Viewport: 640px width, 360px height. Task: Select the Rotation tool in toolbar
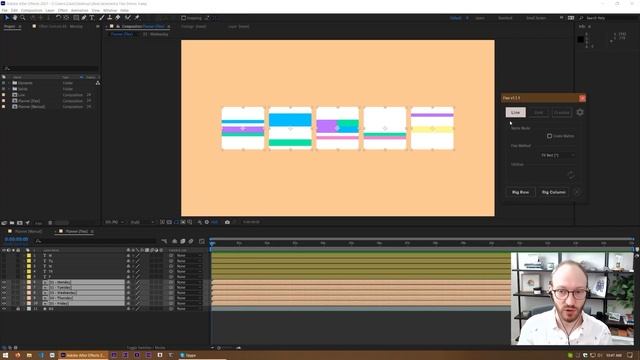(x=58, y=18)
